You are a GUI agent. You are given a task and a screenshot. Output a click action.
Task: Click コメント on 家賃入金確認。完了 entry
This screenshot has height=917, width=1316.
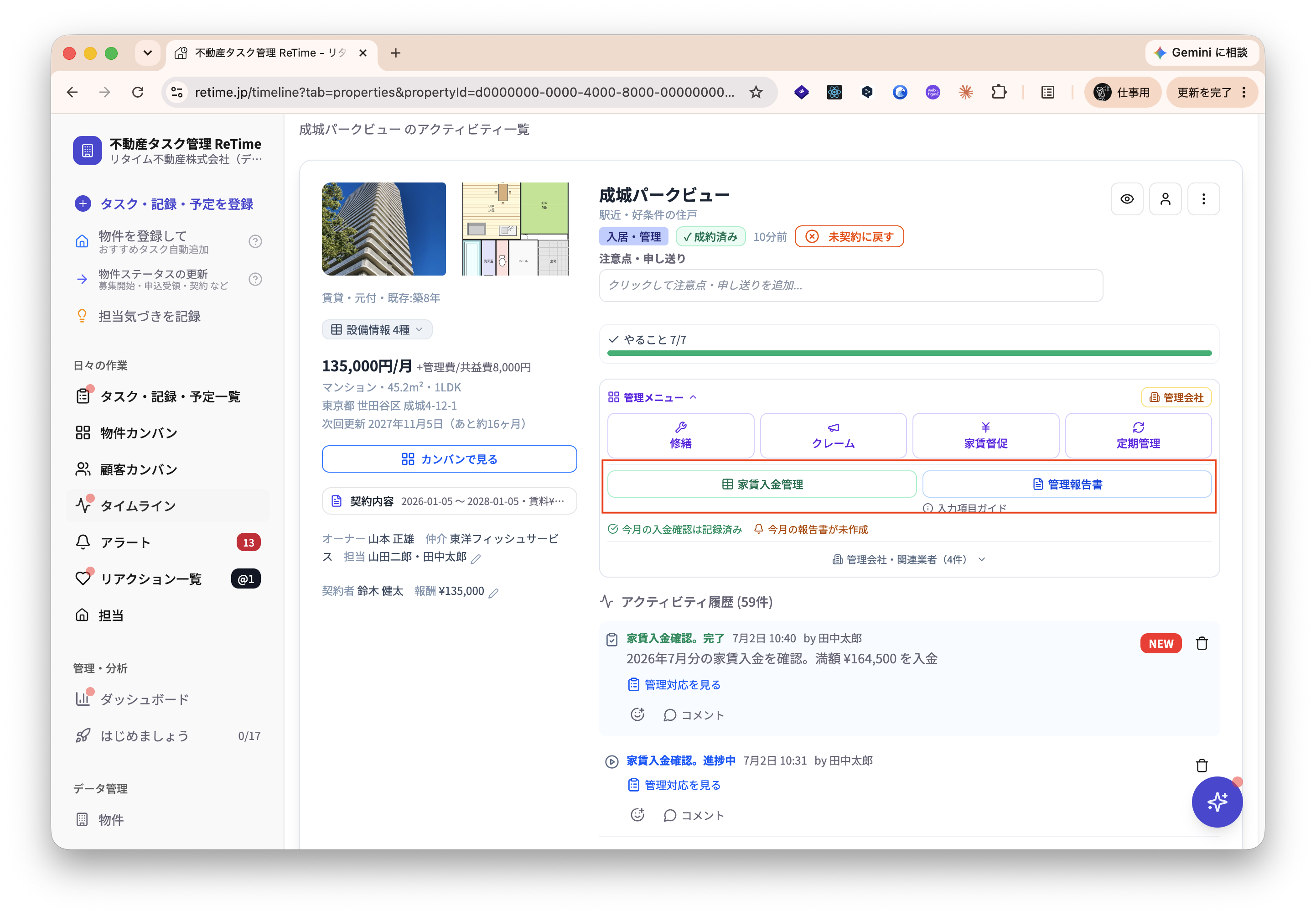point(694,715)
